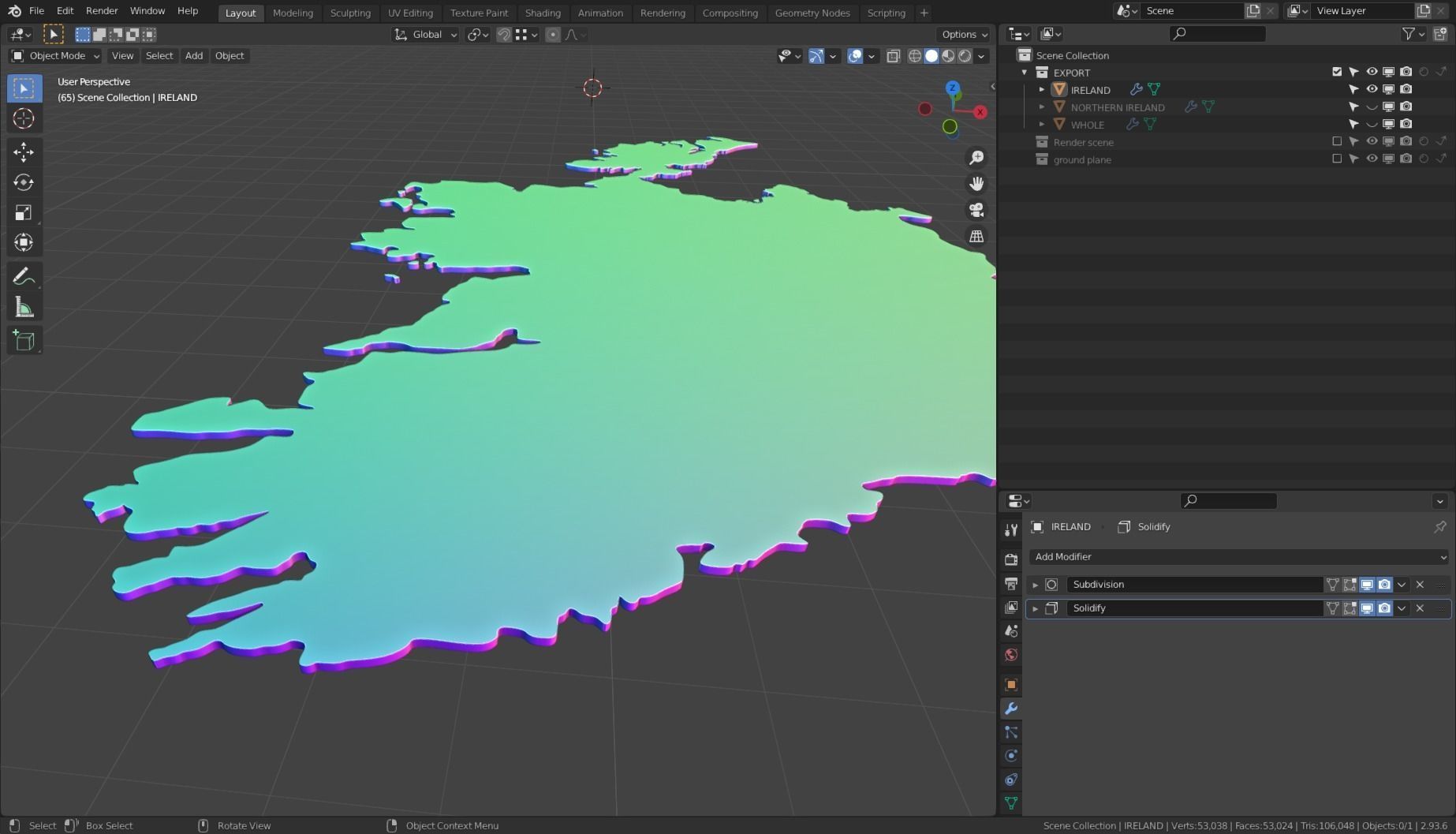Toggle Subdivision modifier viewport display
Viewport: 1456px width, 834px height.
click(x=1367, y=585)
